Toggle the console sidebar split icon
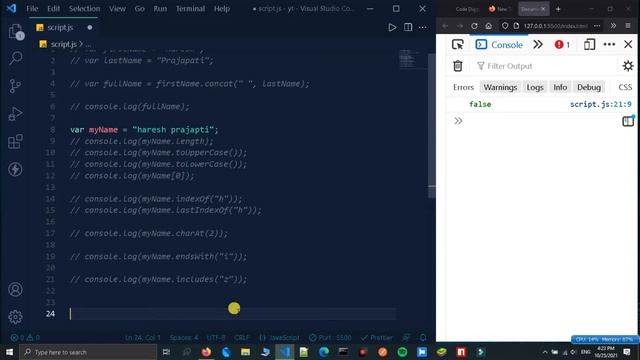 click(x=628, y=121)
